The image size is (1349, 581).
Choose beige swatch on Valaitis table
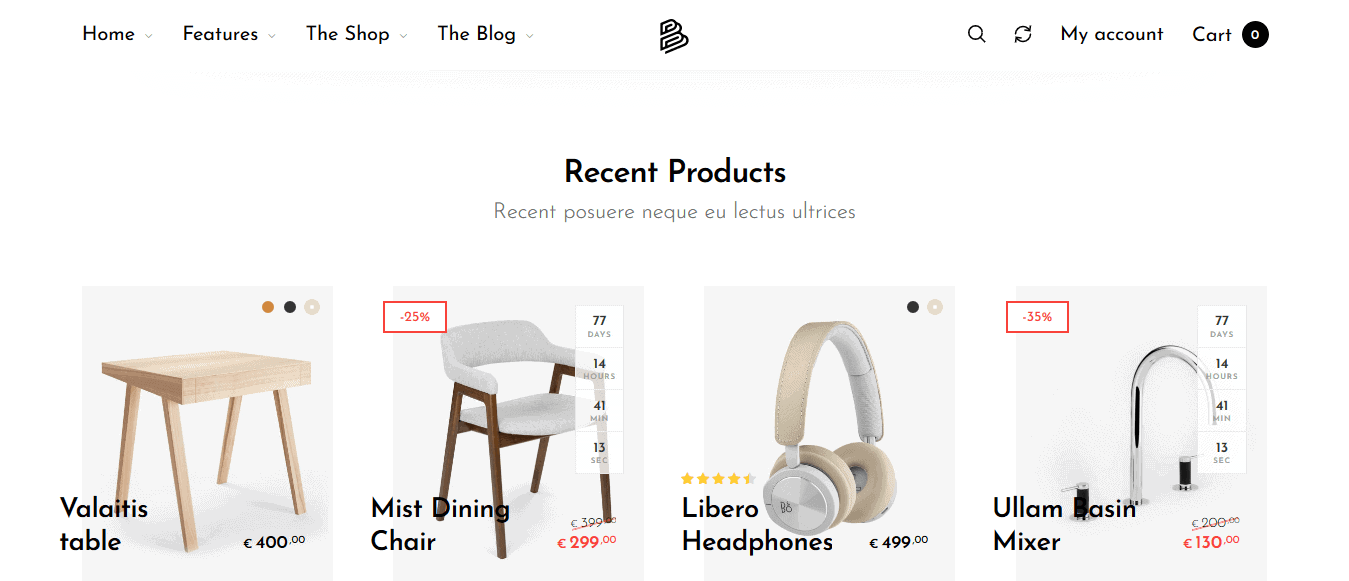312,307
